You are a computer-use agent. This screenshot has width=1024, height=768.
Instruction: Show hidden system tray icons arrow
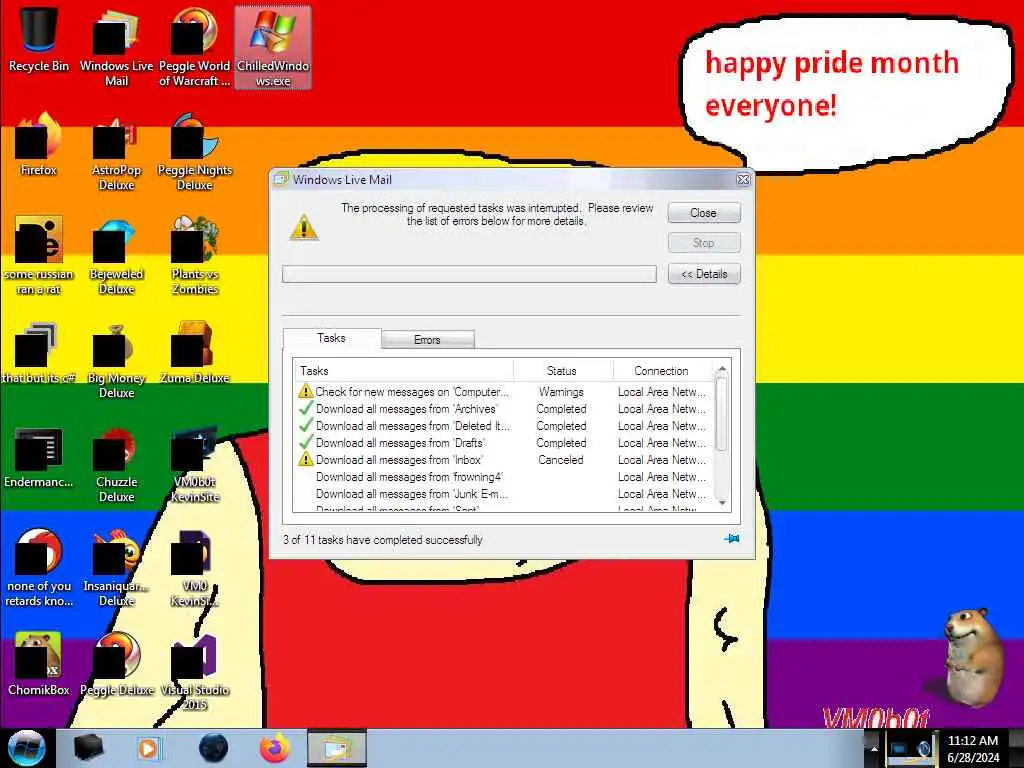(874, 748)
